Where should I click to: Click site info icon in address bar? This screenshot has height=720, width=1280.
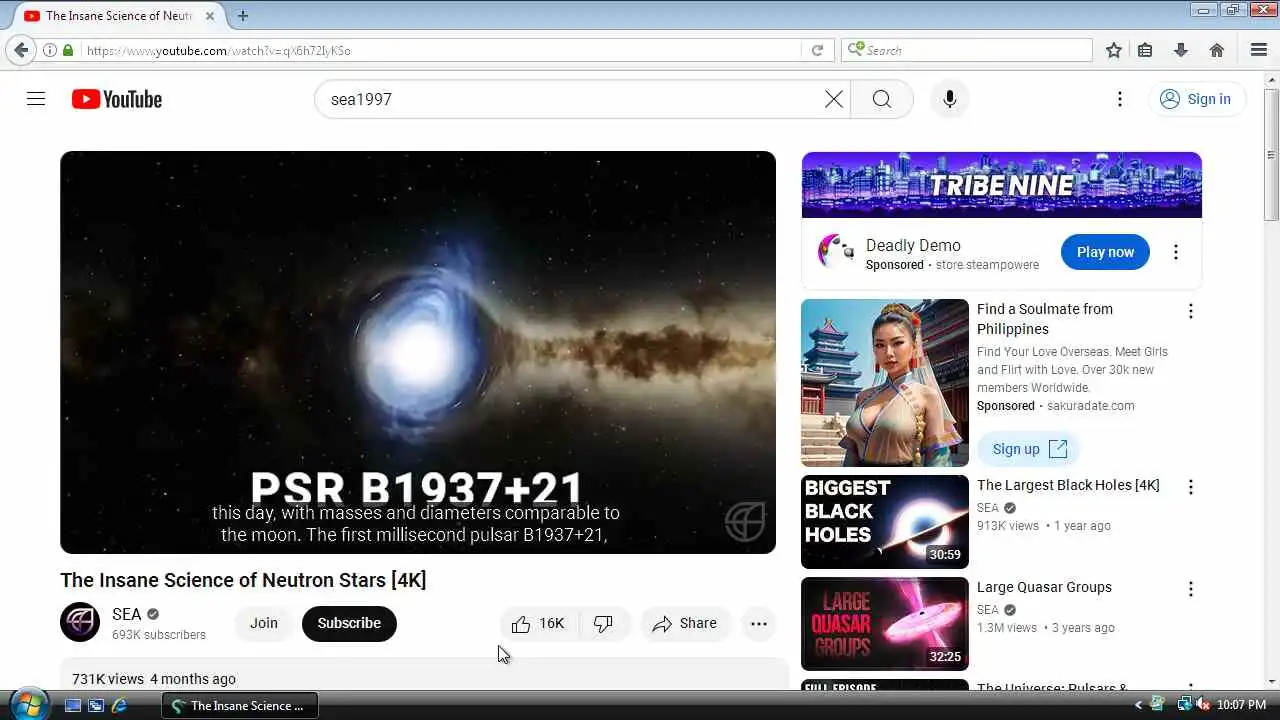pos(50,50)
